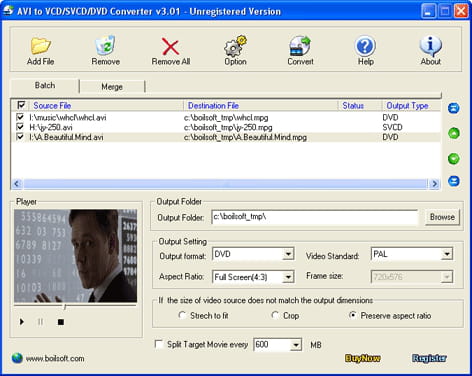Click destination c:\boilsoft_tmp\ijy-250.mpg
472x376 pixels.
tap(228, 127)
